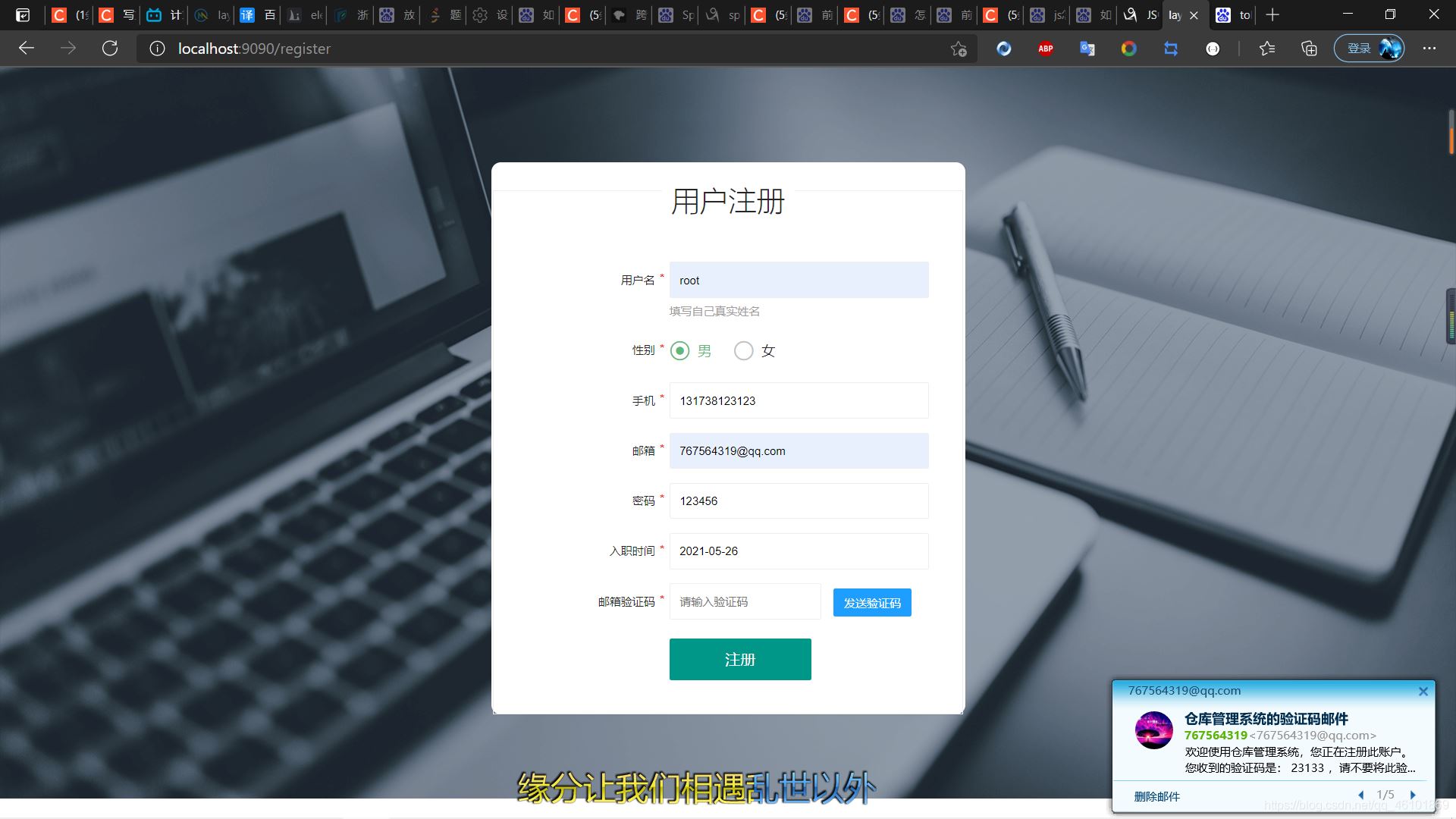Open the Adblock Plus extension
This screenshot has width=1456, height=819.
[x=1045, y=49]
